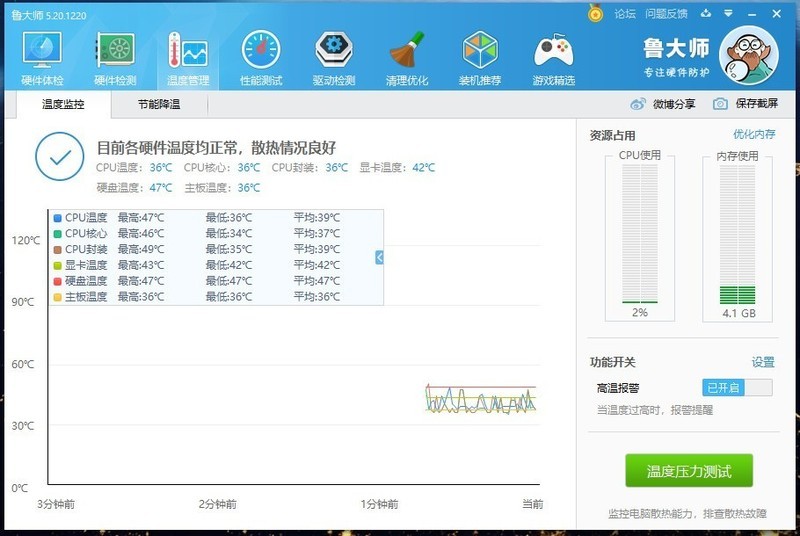Click CPU温度 平均:39℃ value
Screen dimensions: 800x536
coord(316,218)
